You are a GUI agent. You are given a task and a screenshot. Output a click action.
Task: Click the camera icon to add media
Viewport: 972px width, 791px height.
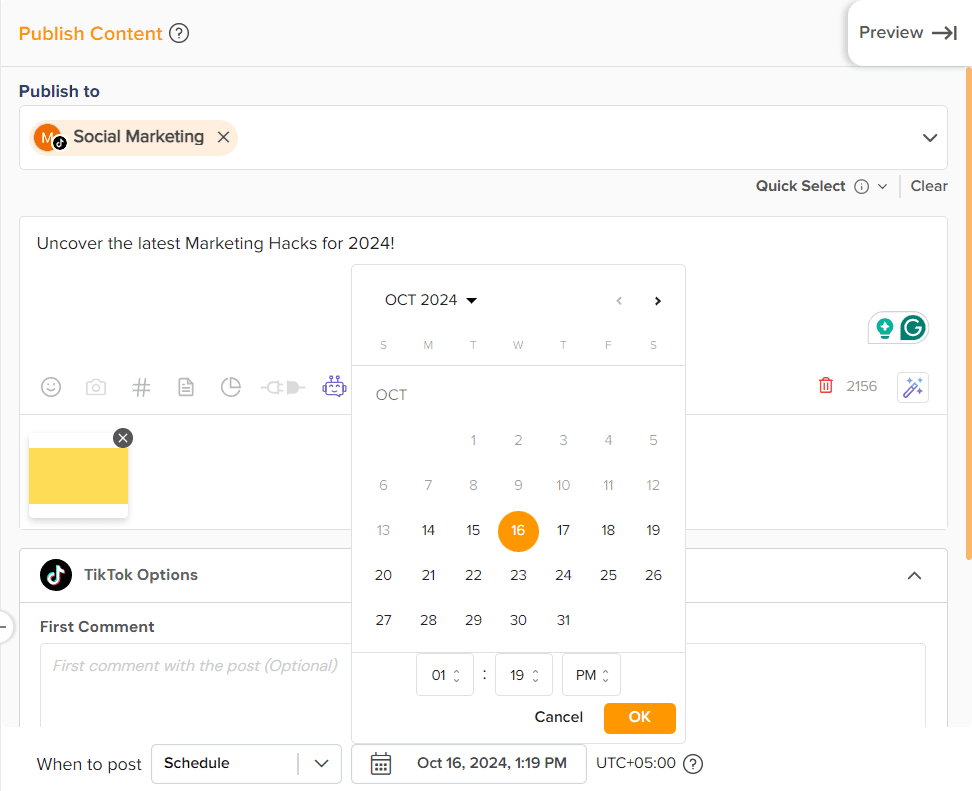click(x=96, y=386)
